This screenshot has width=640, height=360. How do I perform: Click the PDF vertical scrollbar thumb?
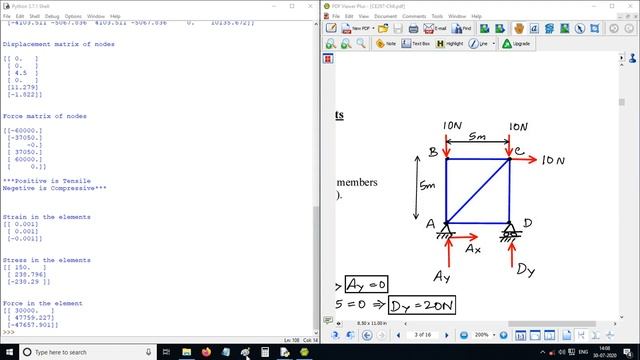coord(621,102)
